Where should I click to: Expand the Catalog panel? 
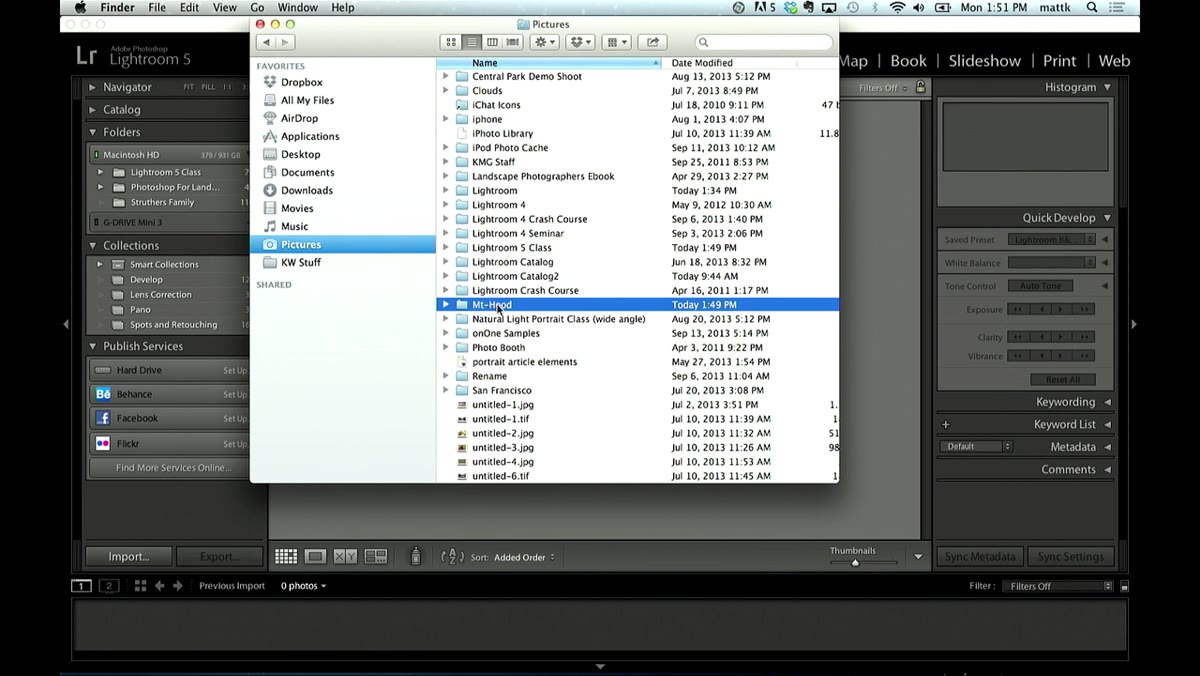(93, 110)
